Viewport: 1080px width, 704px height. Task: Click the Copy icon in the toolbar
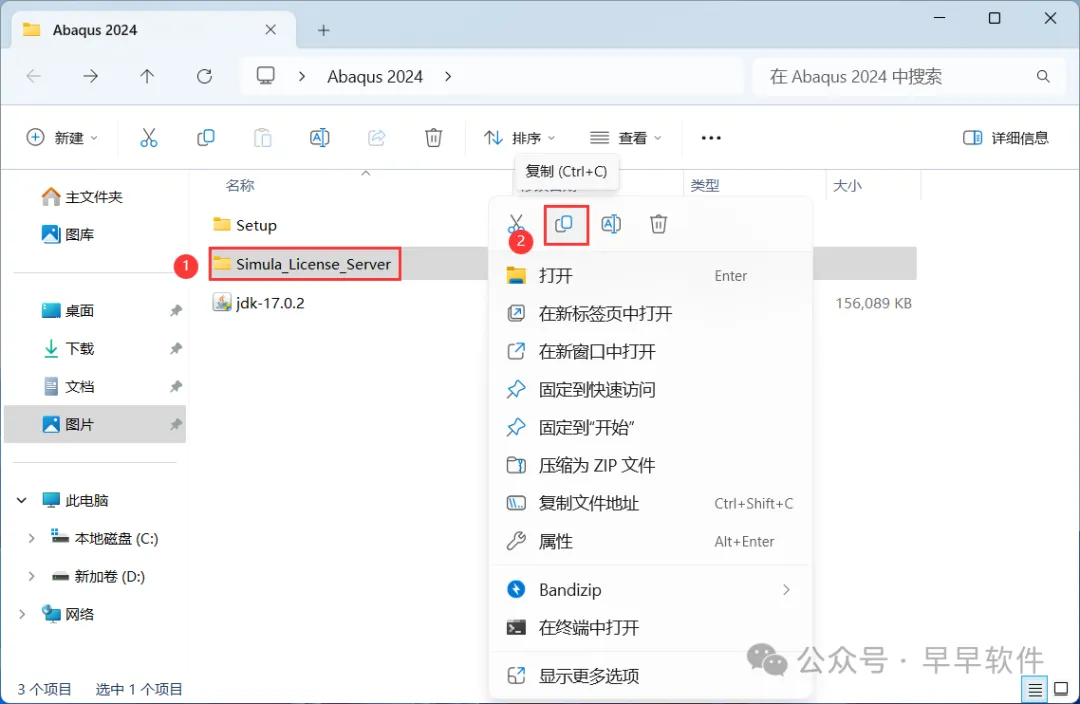coord(205,138)
